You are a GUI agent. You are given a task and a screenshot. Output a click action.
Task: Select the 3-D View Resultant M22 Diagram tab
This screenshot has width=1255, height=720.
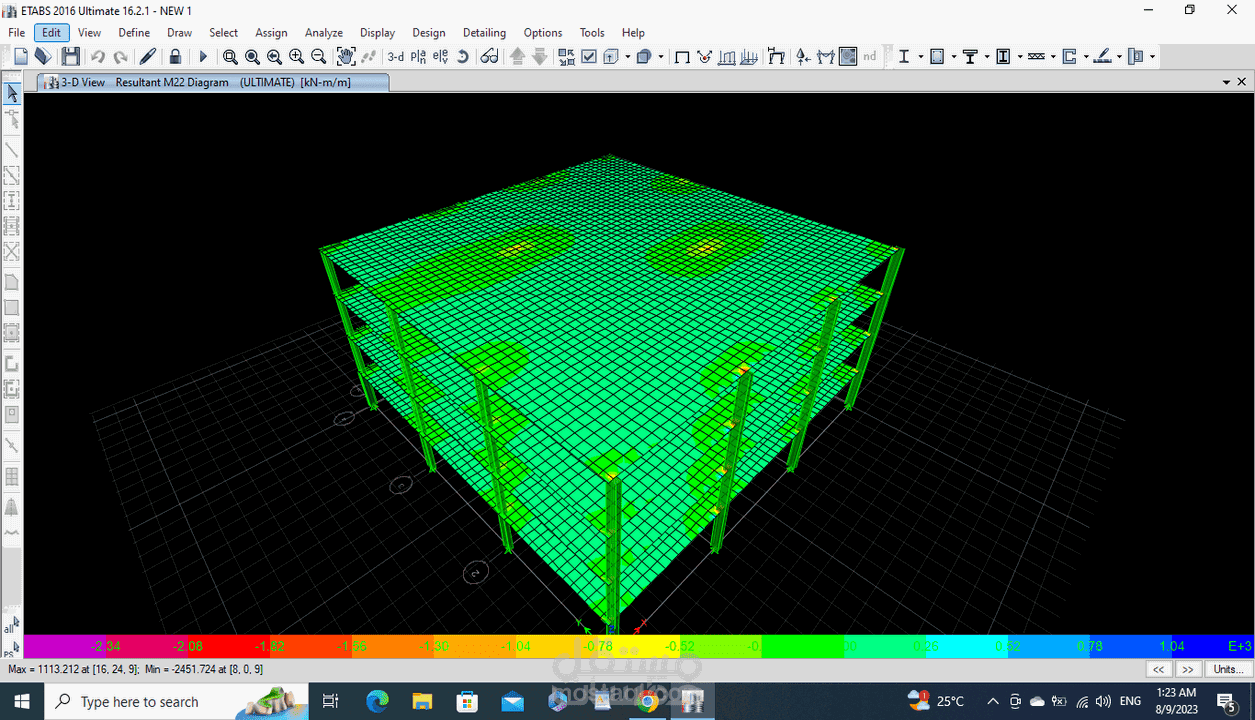[x=212, y=82]
